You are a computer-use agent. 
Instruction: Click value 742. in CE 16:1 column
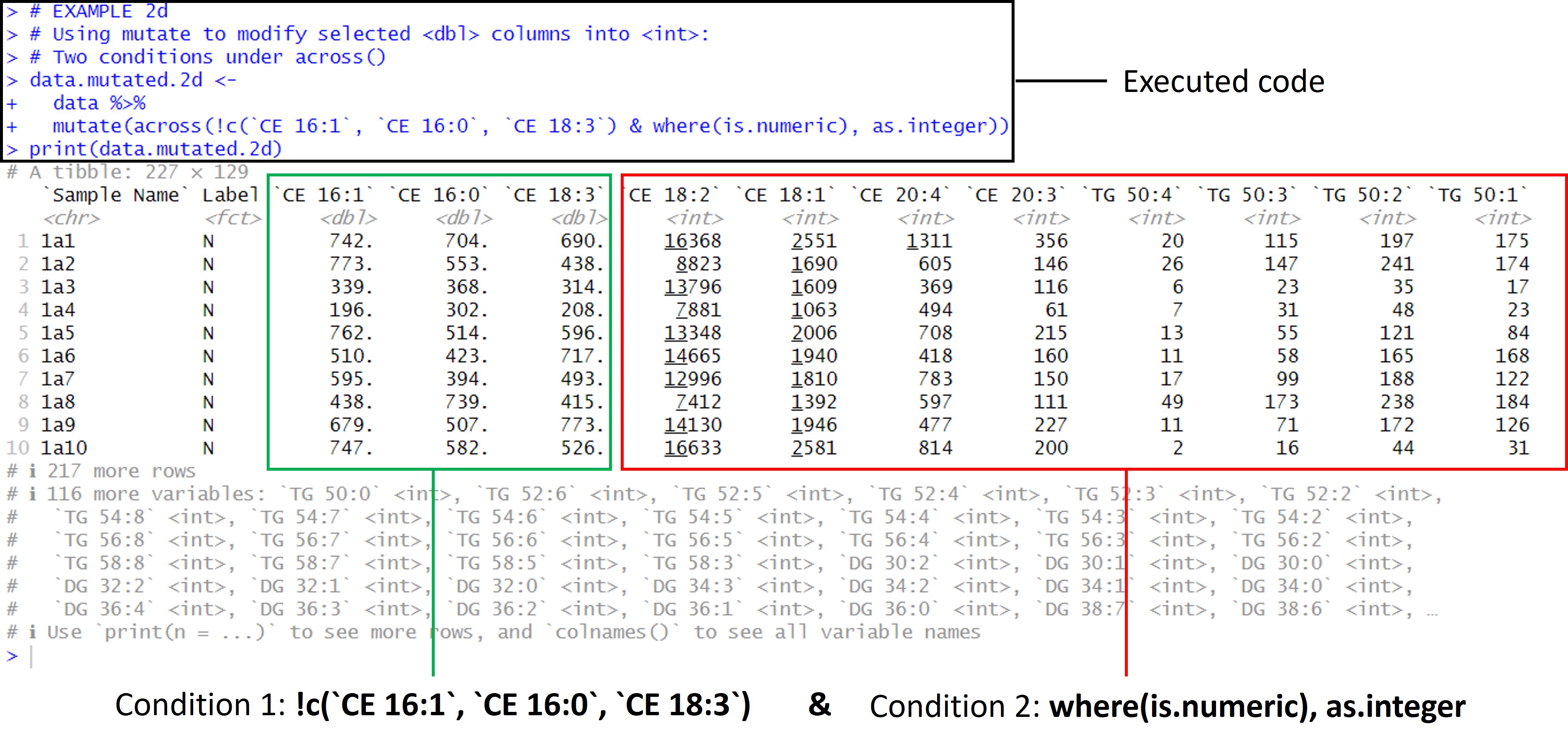(x=351, y=241)
